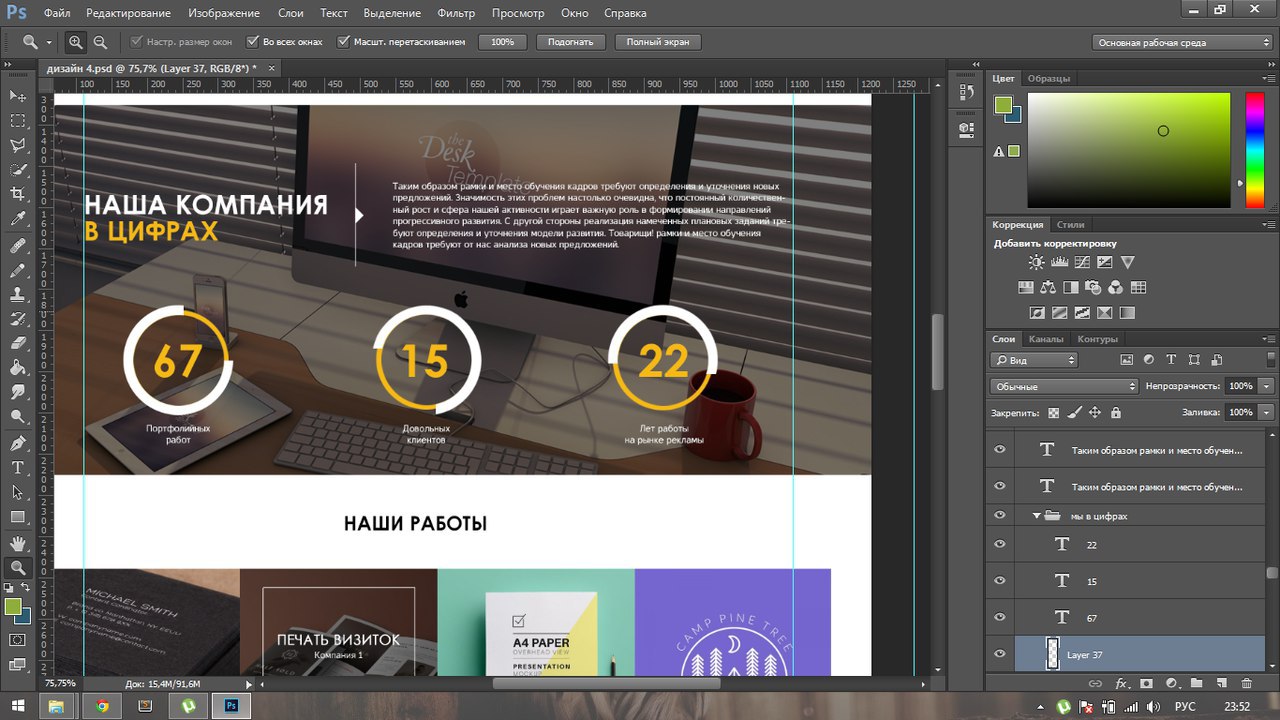This screenshot has width=1280, height=720.
Task: Switch to the 'Образцы' tab
Action: tap(1049, 78)
